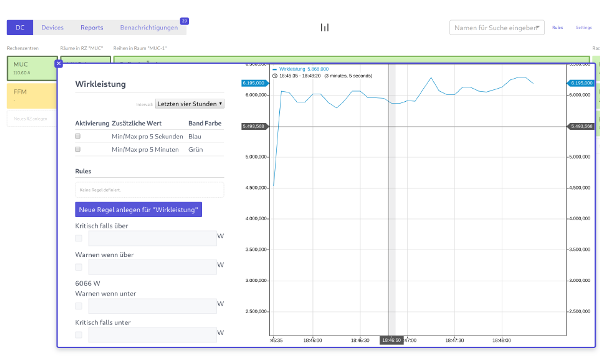
Task: Tick the Kritisch falls über checkbox
Action: click(x=79, y=238)
